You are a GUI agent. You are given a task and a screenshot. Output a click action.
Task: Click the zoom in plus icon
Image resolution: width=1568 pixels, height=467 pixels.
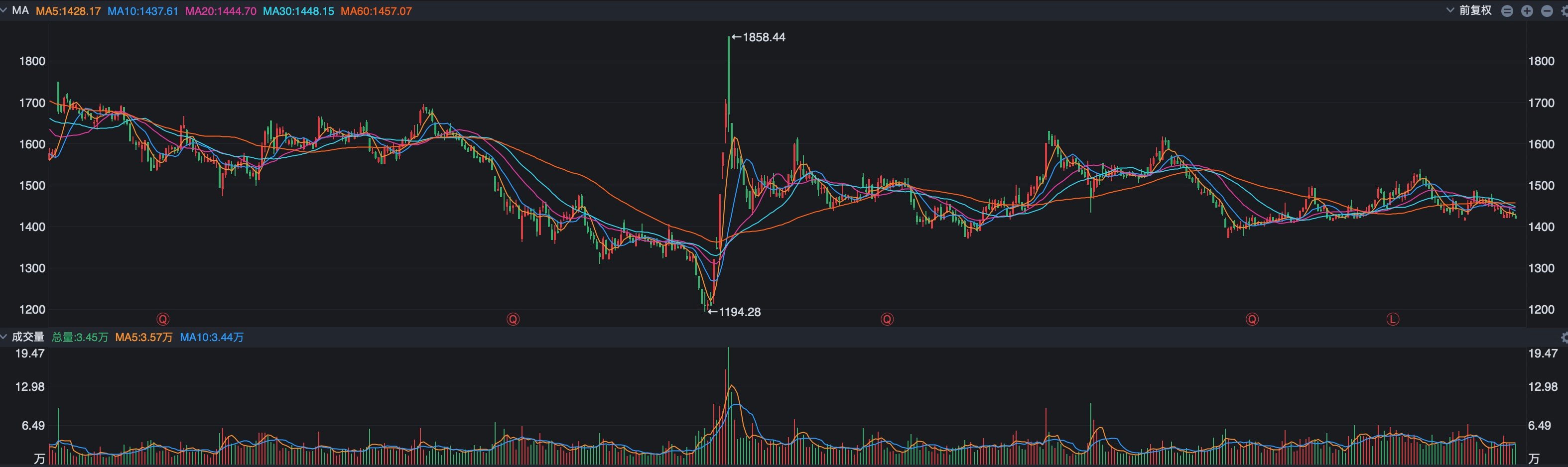(1527, 11)
